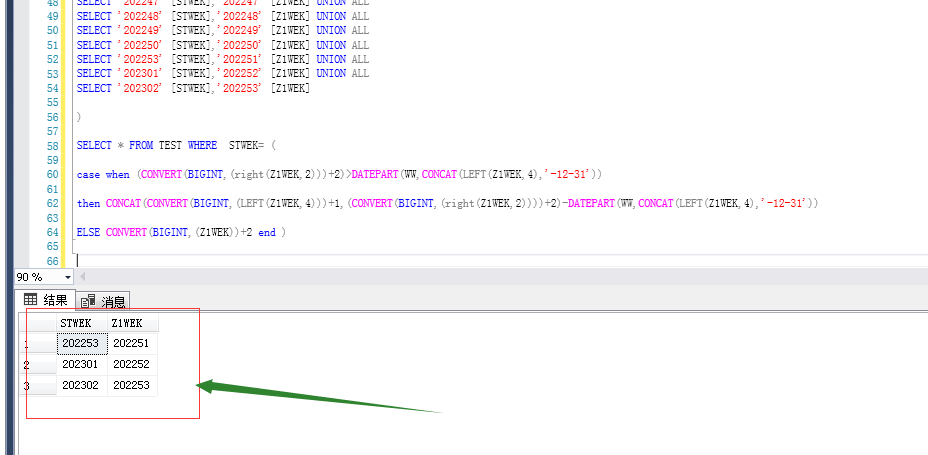Open the 90 % zoom dropdown
Screen dimensions: 928x455
(x=67, y=277)
